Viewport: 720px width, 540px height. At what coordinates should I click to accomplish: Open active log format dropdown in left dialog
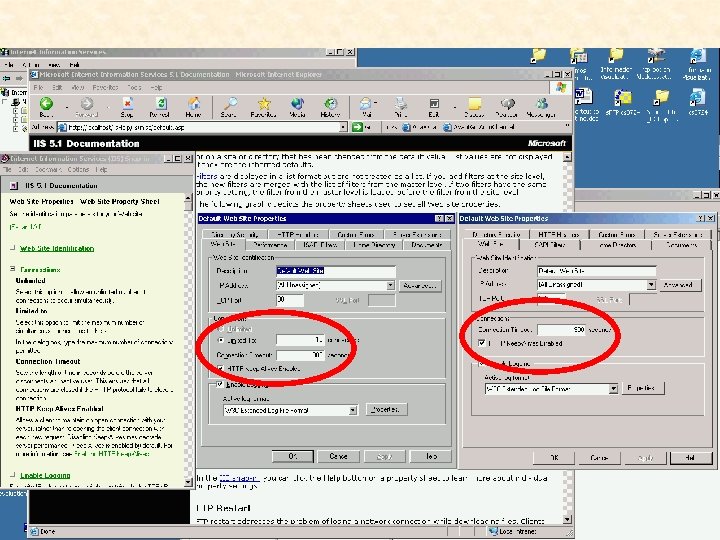[353, 410]
